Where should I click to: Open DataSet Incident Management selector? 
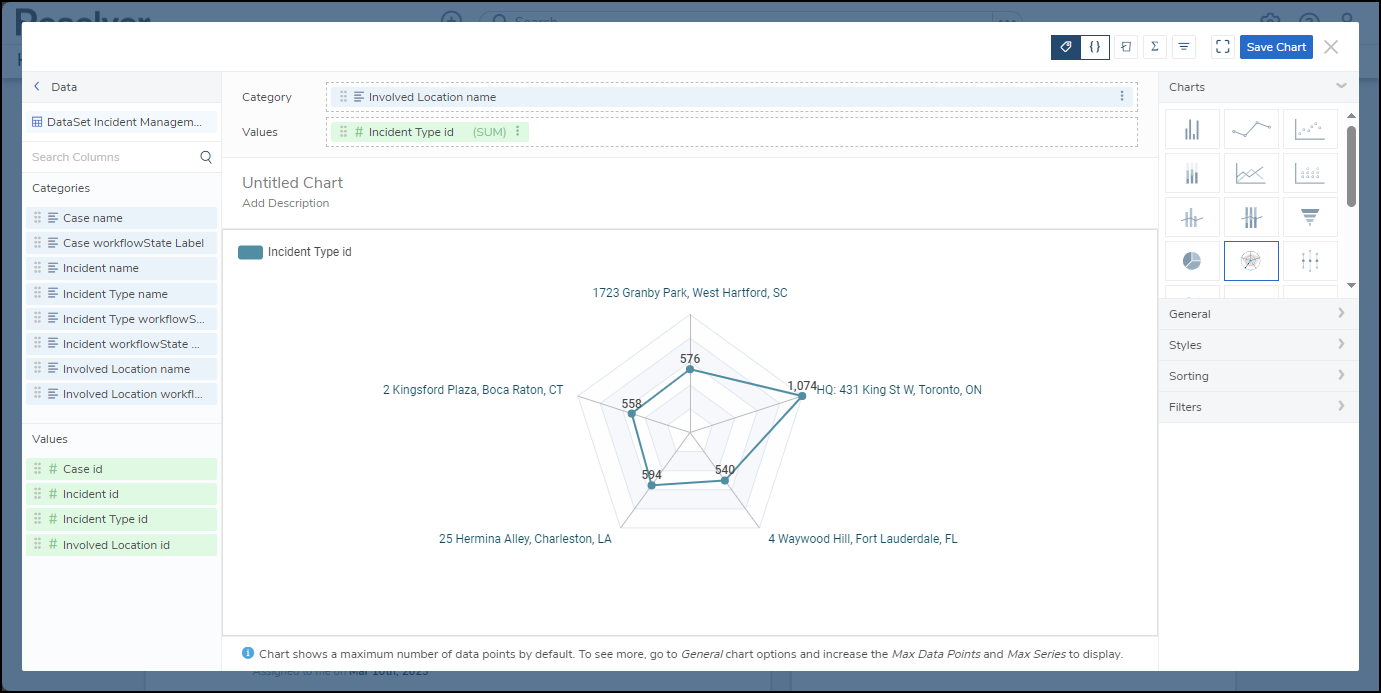[x=121, y=122]
